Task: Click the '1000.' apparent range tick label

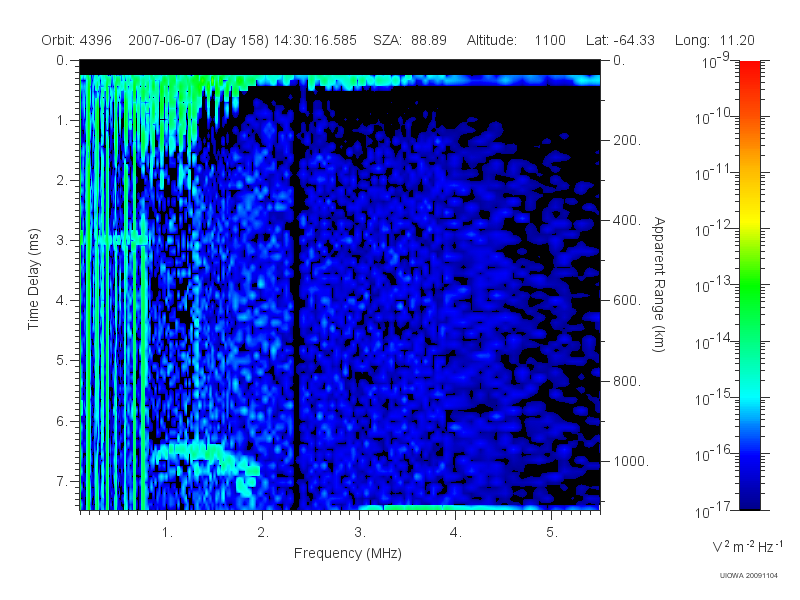Action: pos(631,461)
